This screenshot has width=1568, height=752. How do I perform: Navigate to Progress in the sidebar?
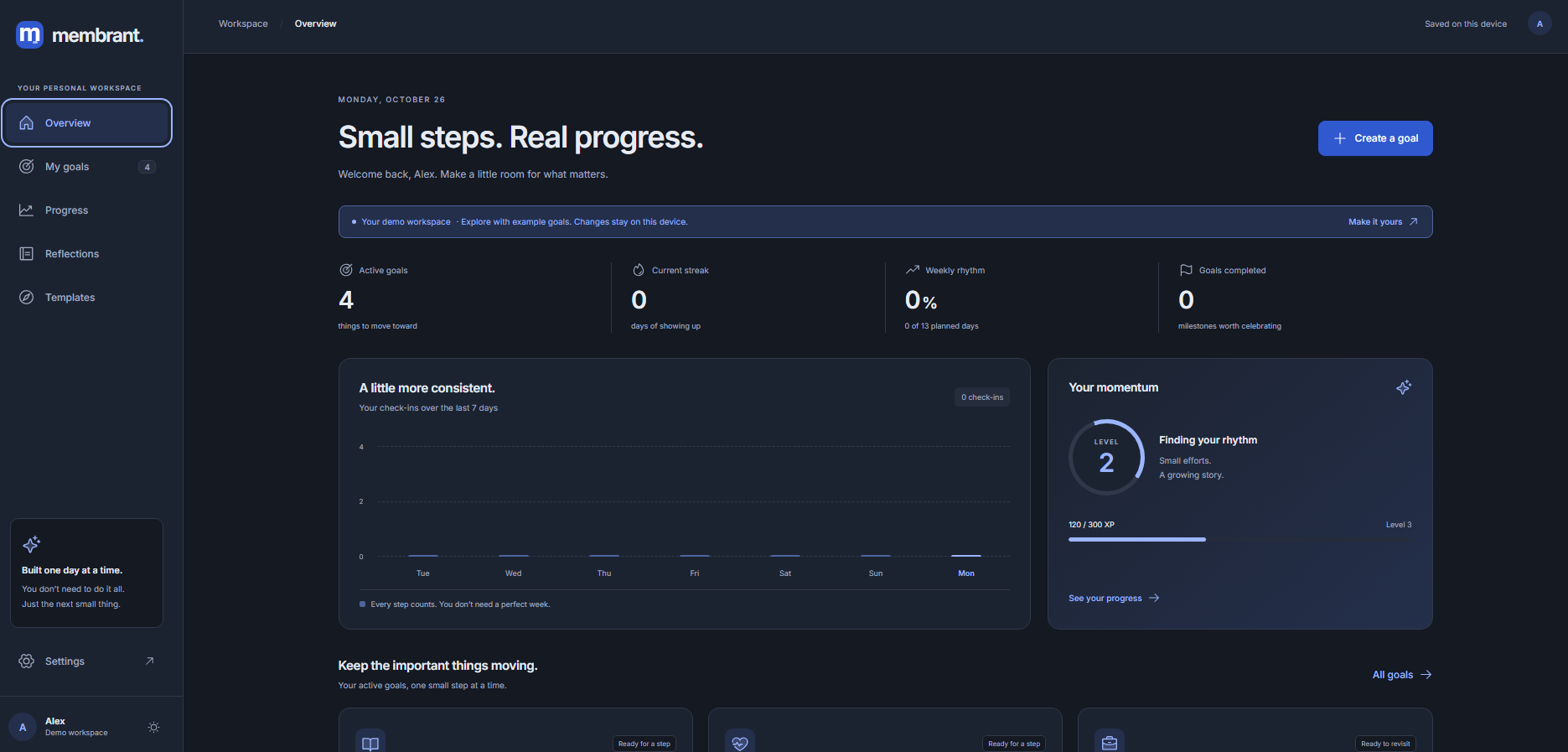(87, 210)
